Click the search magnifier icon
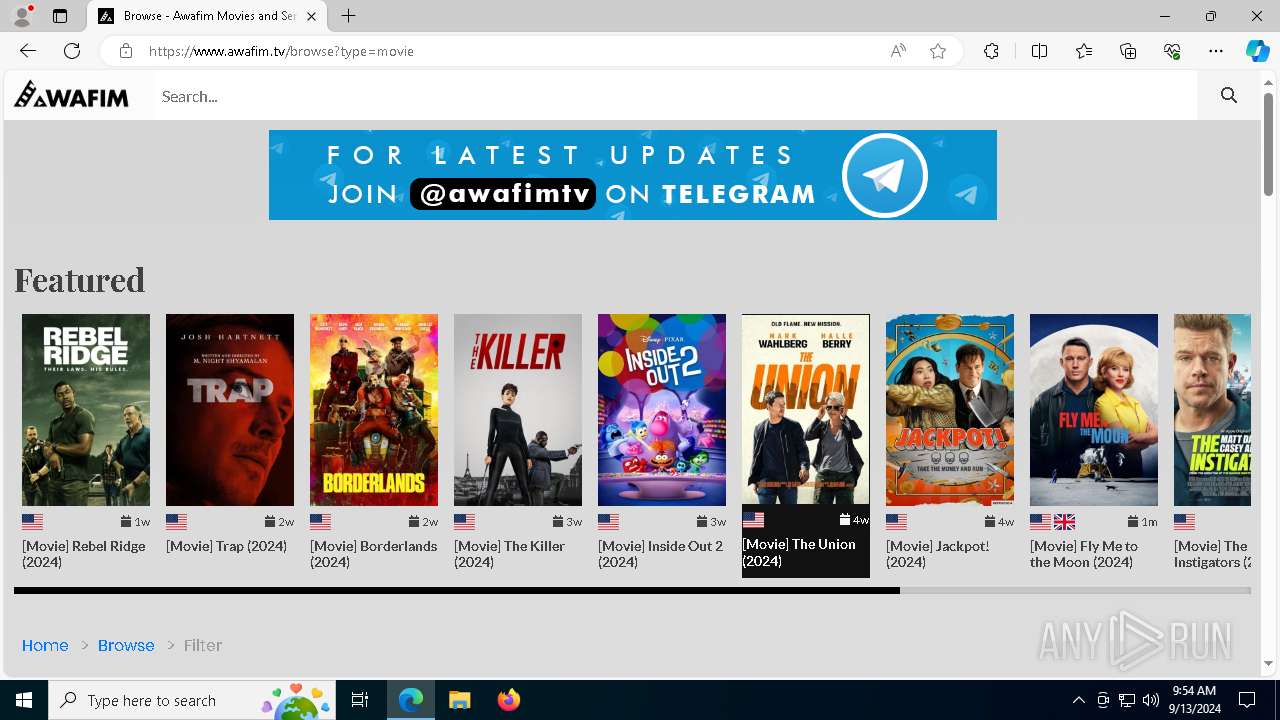Image resolution: width=1280 pixels, height=720 pixels. point(1229,96)
